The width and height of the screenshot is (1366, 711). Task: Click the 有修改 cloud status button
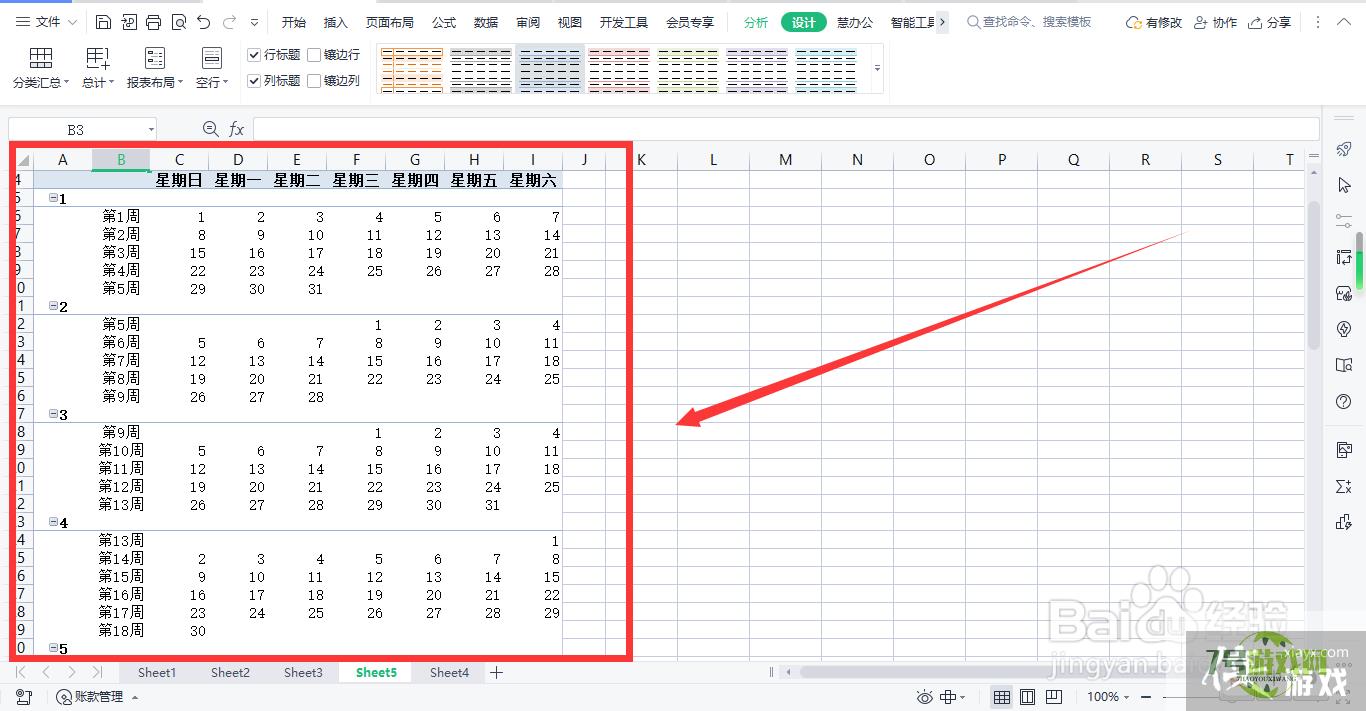pyautogui.click(x=1153, y=22)
